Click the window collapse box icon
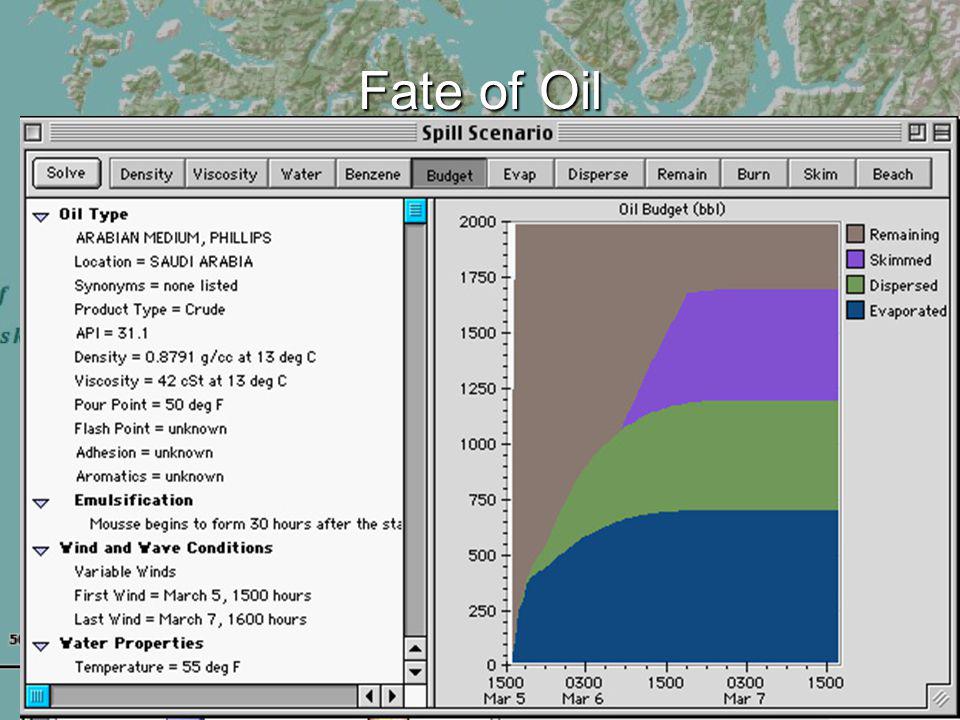Viewport: 960px width, 720px height. tap(942, 132)
